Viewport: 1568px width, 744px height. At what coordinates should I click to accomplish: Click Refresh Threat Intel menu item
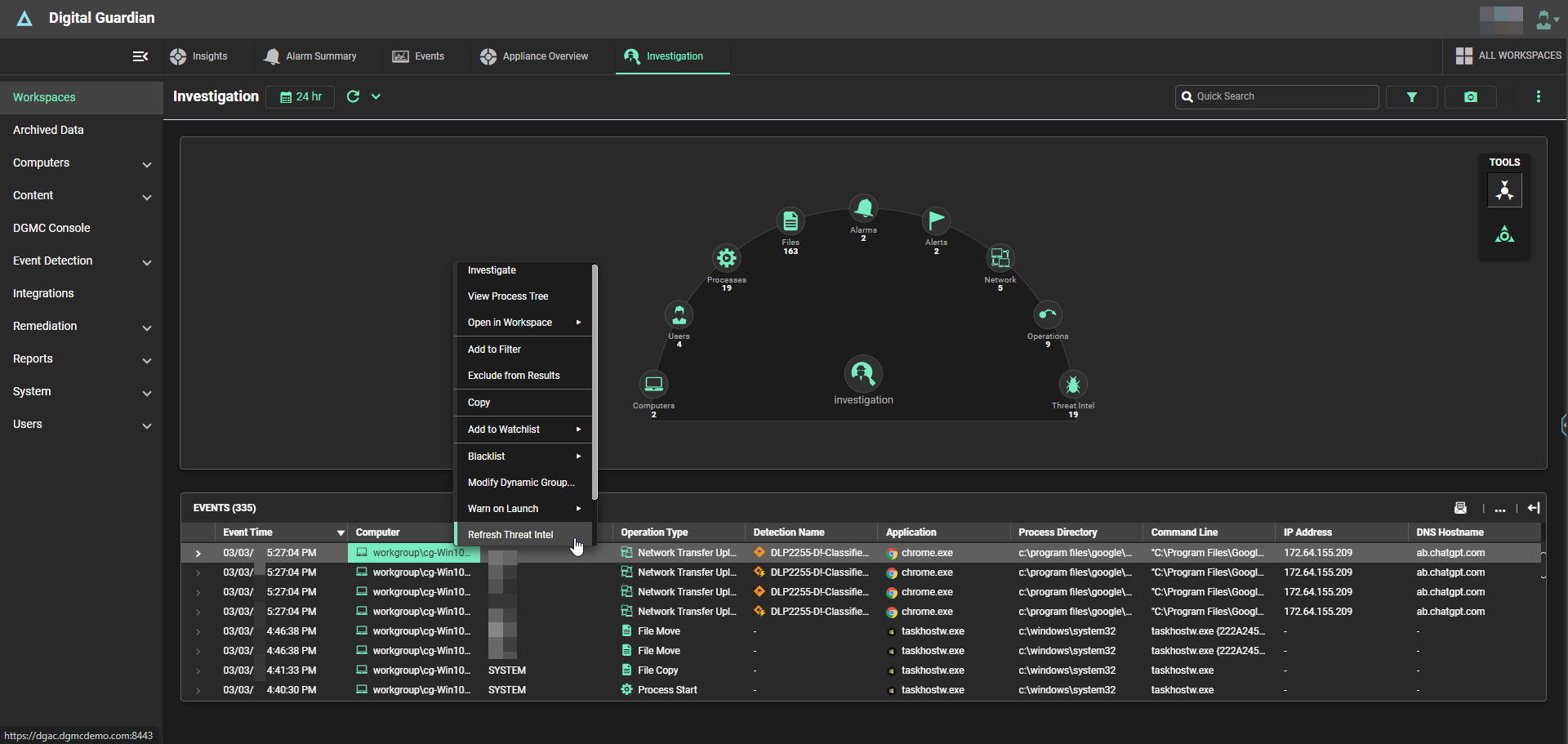523,535
